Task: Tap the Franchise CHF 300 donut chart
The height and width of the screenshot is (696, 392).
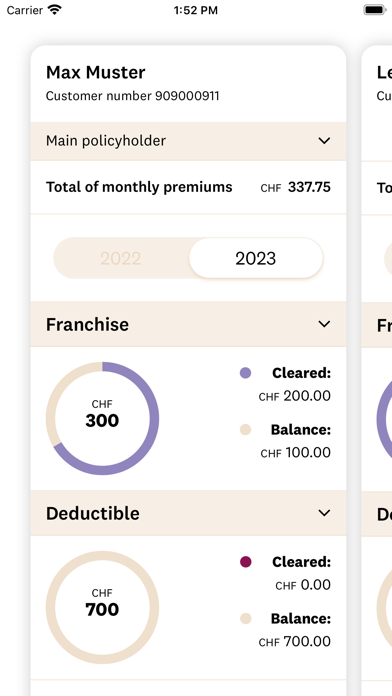Action: coord(103,419)
